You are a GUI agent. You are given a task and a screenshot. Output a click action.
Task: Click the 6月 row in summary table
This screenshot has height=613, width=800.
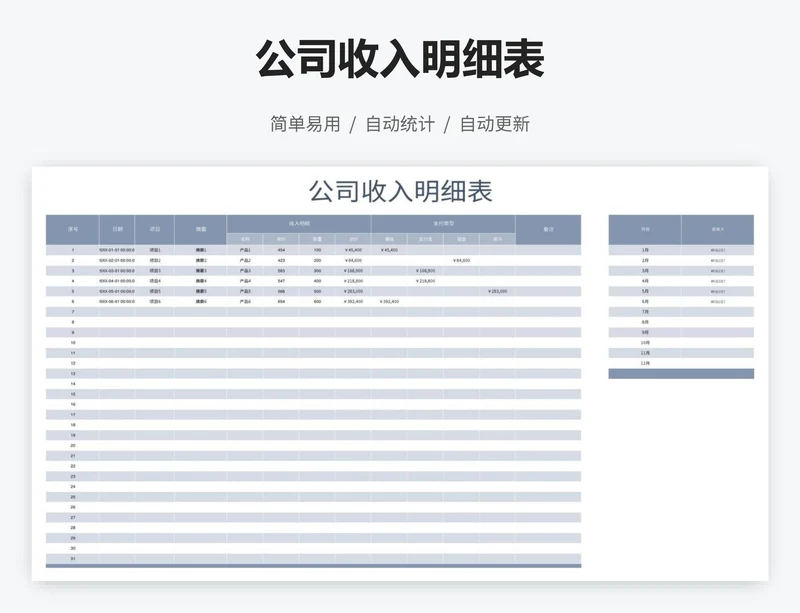coord(681,302)
